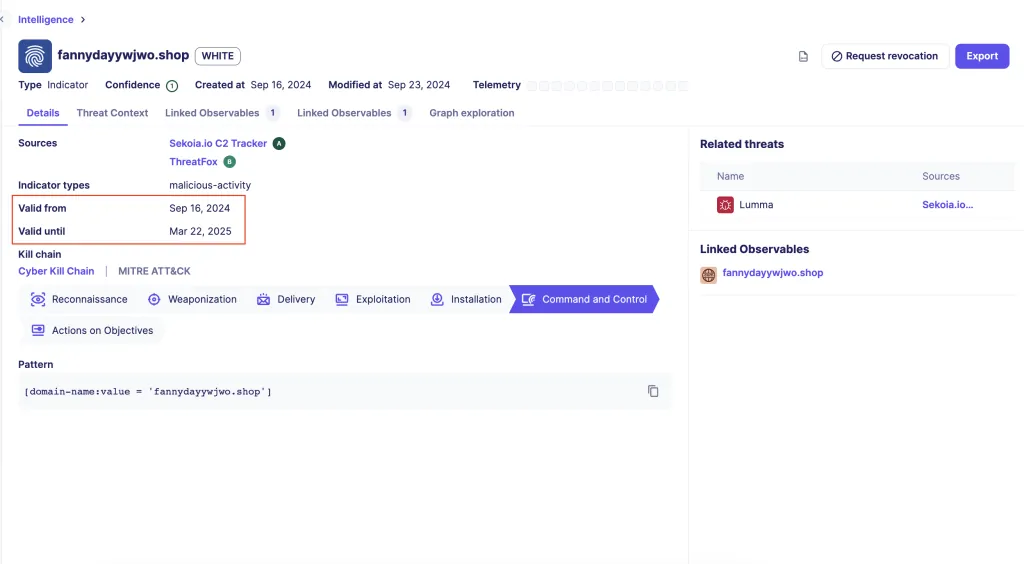The height and width of the screenshot is (564, 1024).
Task: Click the Name column header
Action: click(x=730, y=176)
